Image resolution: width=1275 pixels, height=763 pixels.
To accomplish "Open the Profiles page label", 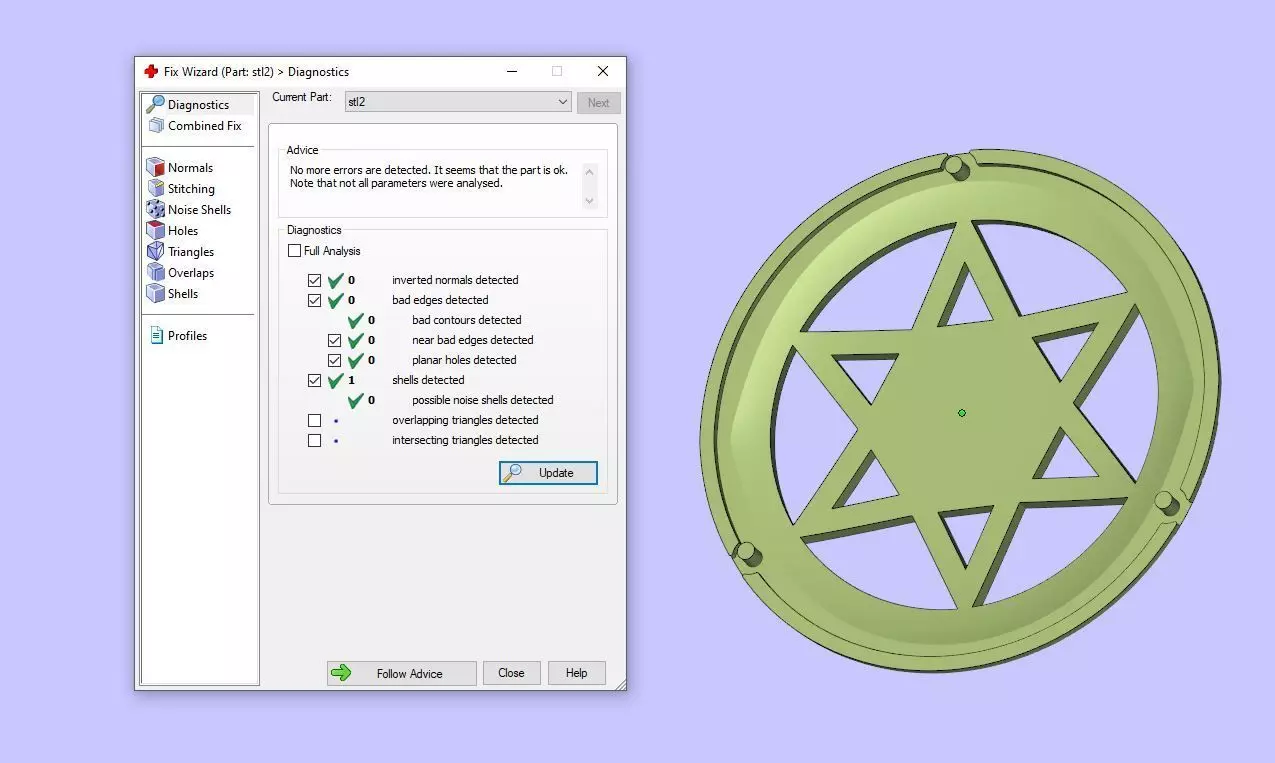I will point(187,336).
